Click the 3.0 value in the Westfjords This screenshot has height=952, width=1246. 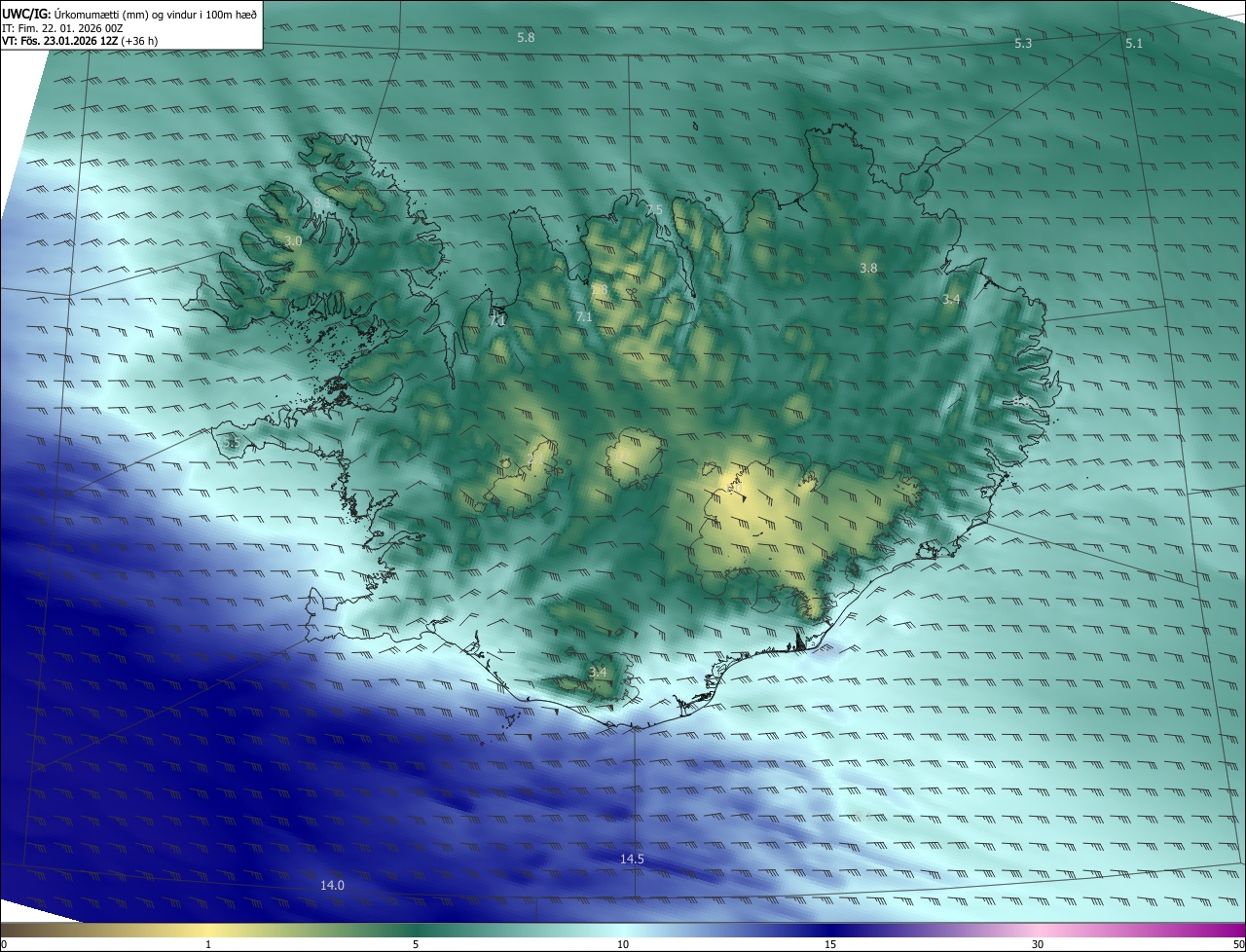click(x=293, y=240)
